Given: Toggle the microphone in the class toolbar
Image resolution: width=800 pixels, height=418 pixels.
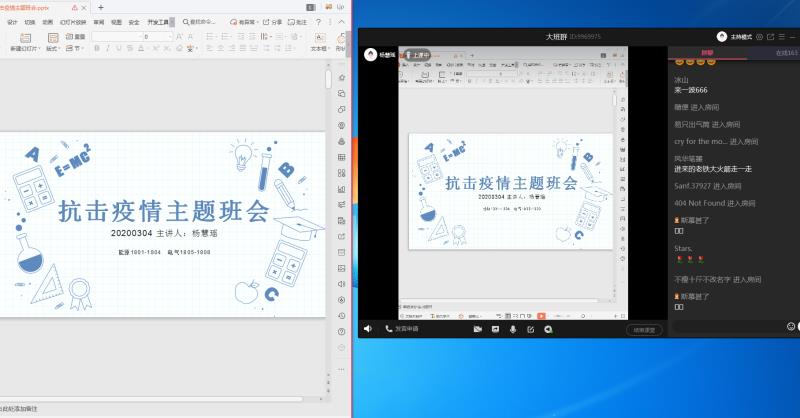Looking at the screenshot, I should pos(513,329).
